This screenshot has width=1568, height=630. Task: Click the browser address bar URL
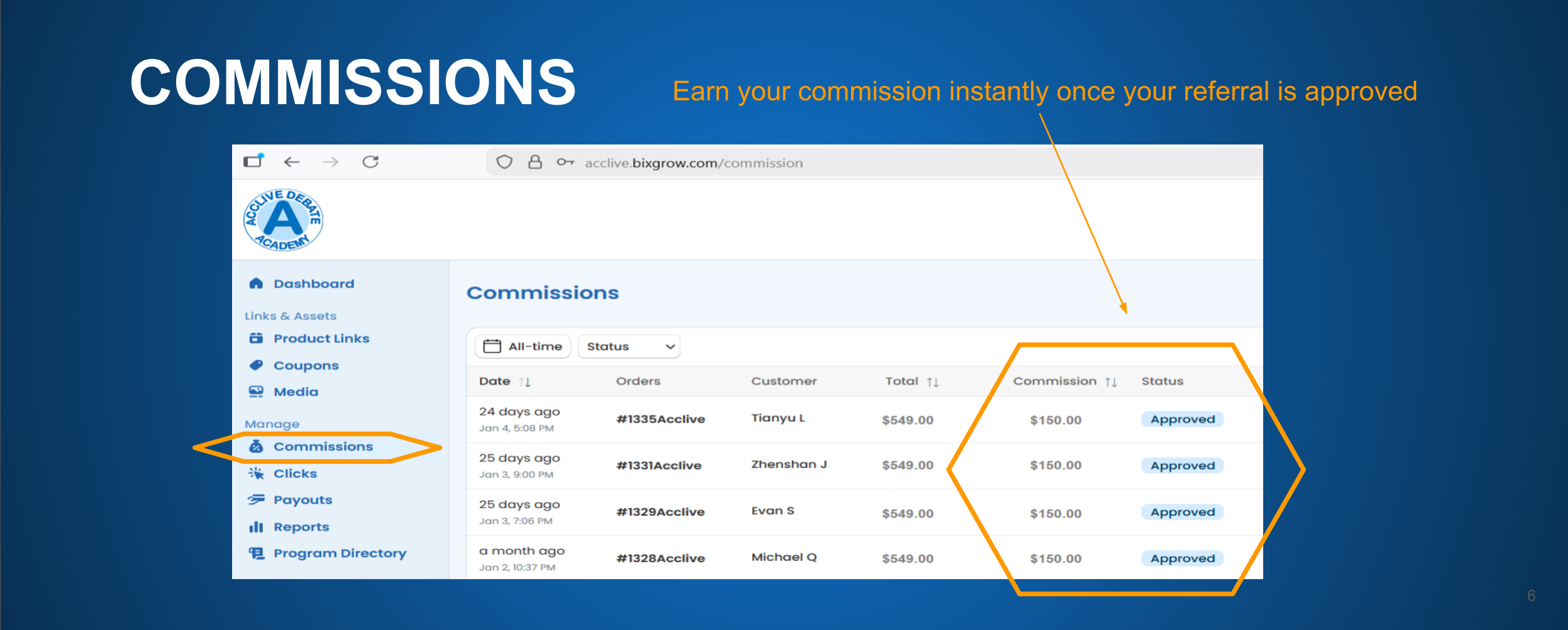(x=694, y=163)
